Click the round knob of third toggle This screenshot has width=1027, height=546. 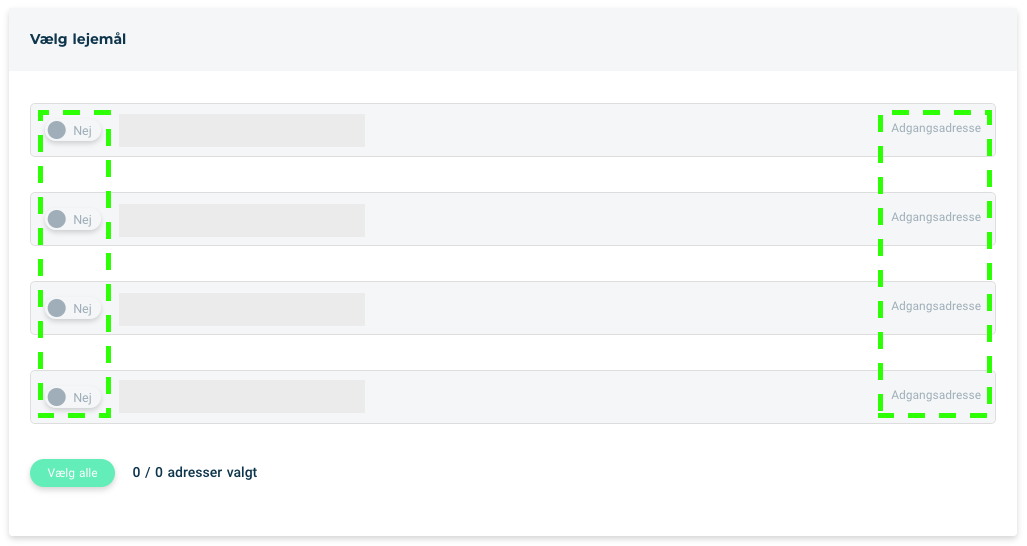(x=57, y=308)
